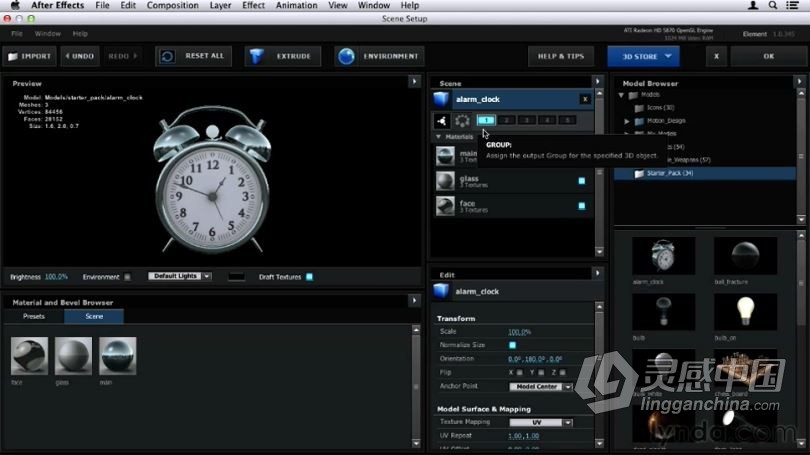Open the Anchor Point Model Center dropdown

pyautogui.click(x=540, y=386)
